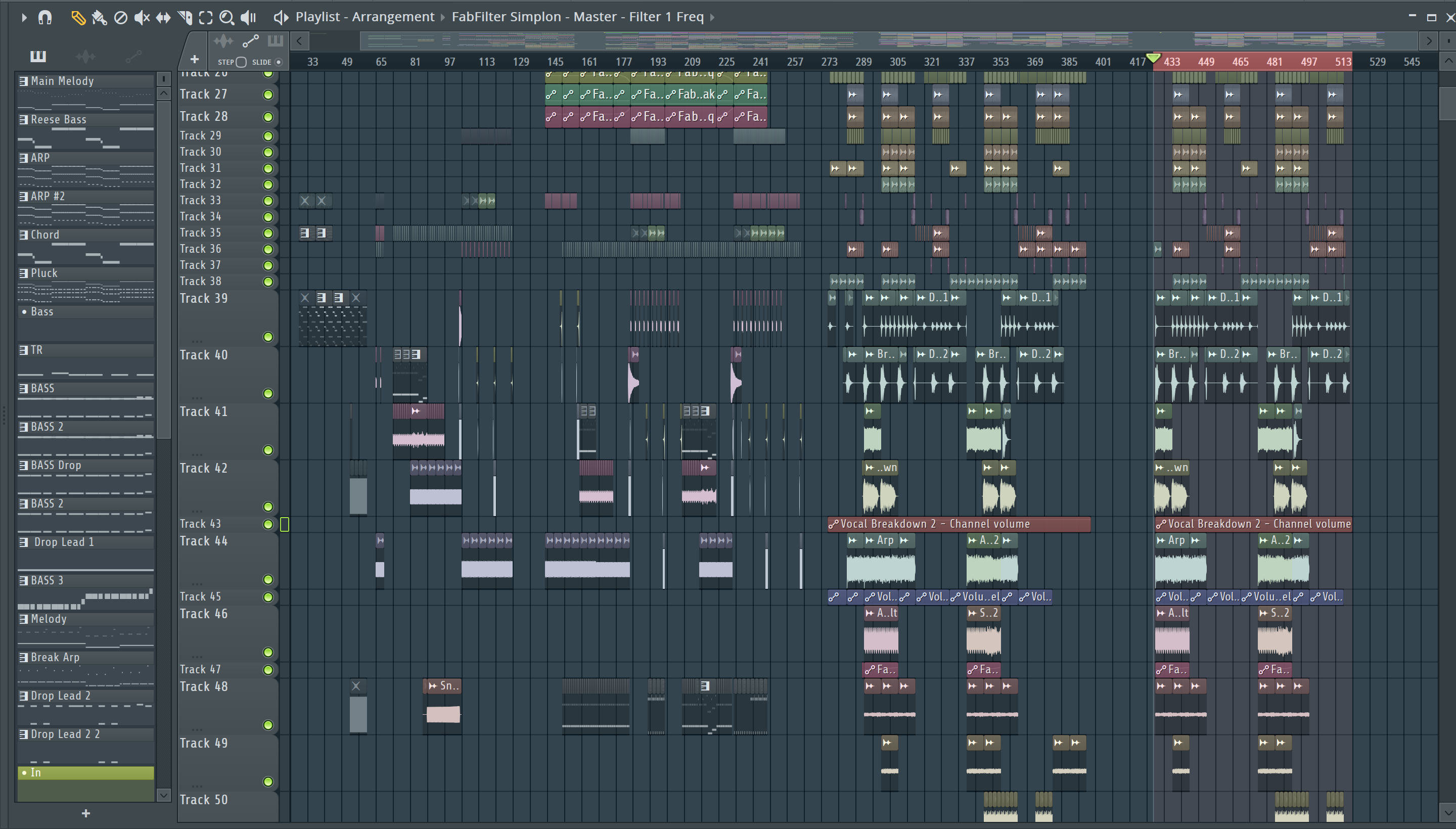Select the Playback speaker tool
Image resolution: width=1456 pixels, height=829 pixels.
pyautogui.click(x=248, y=18)
